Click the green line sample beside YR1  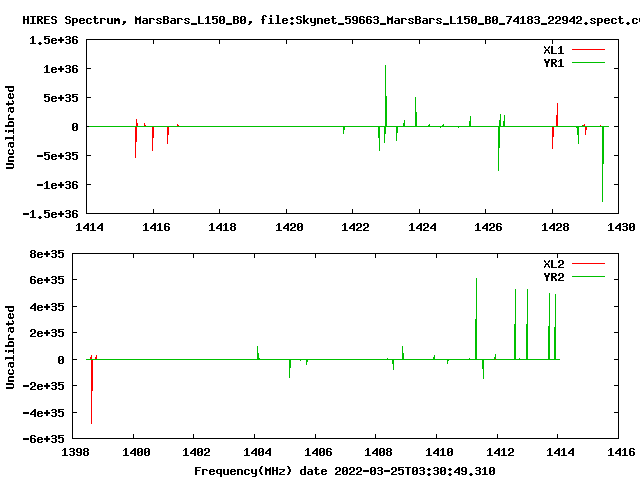click(588, 63)
